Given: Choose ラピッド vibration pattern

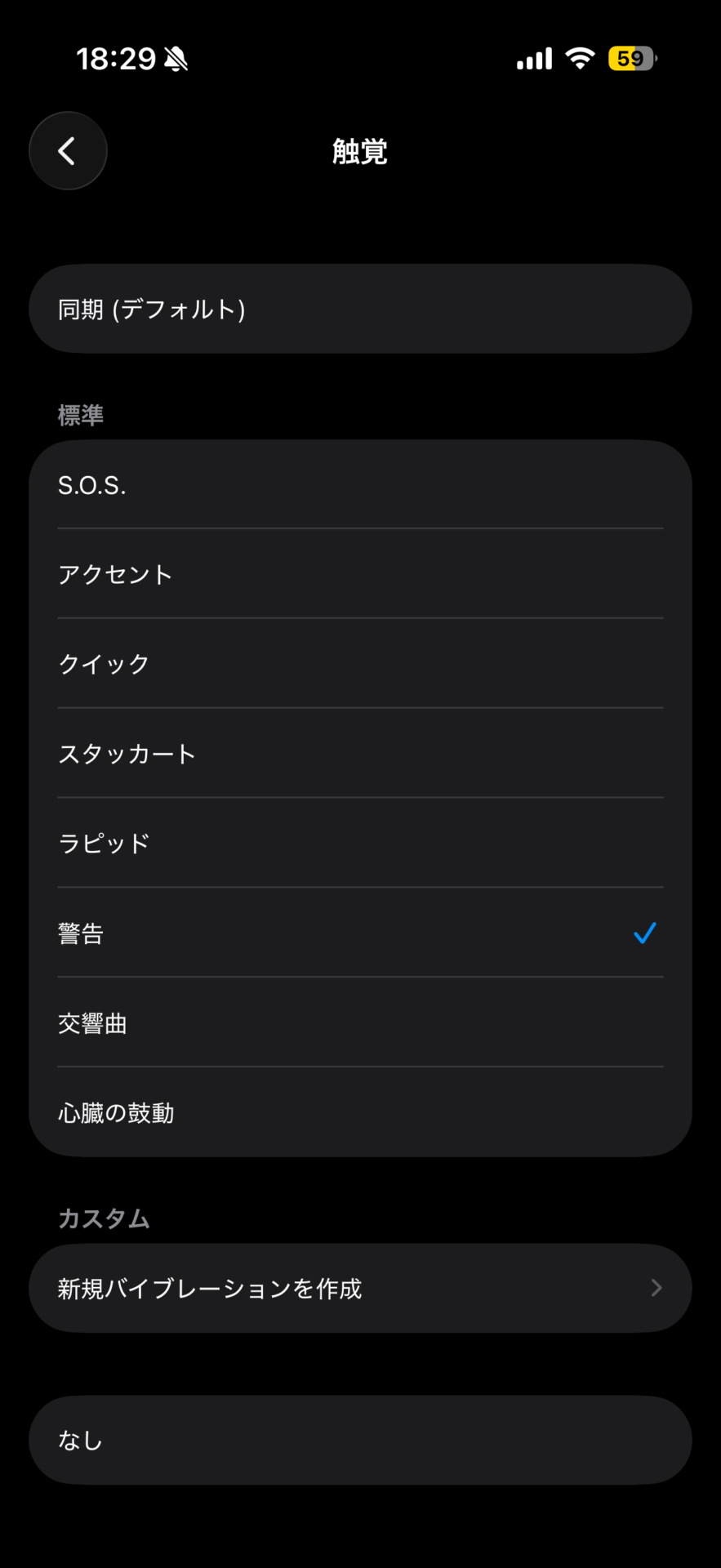Looking at the screenshot, I should coord(360,843).
